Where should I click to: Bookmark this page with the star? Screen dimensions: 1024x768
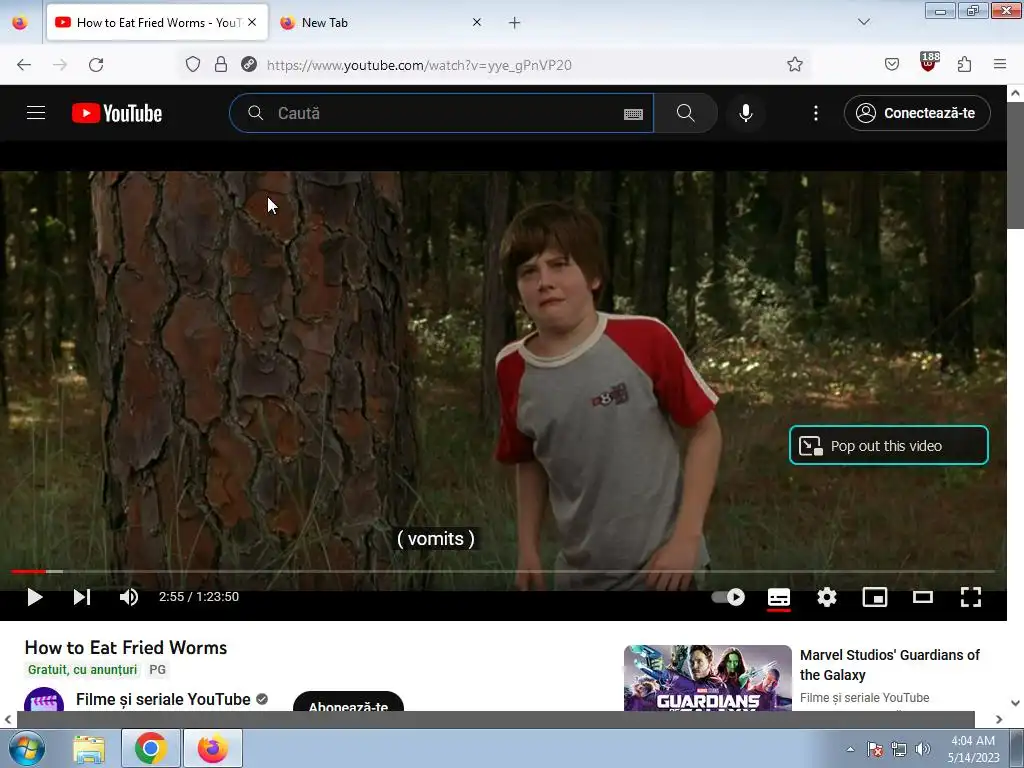point(795,64)
